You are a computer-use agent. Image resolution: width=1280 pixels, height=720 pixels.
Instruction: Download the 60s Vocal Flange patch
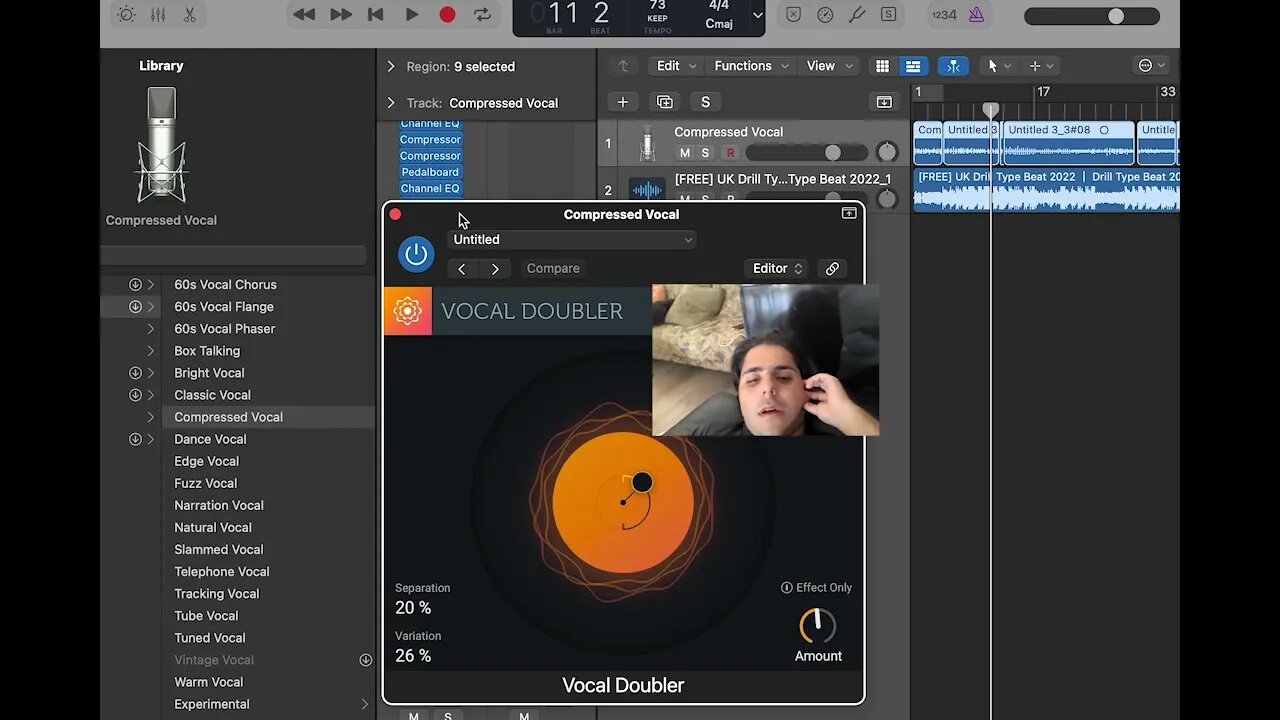tap(135, 307)
